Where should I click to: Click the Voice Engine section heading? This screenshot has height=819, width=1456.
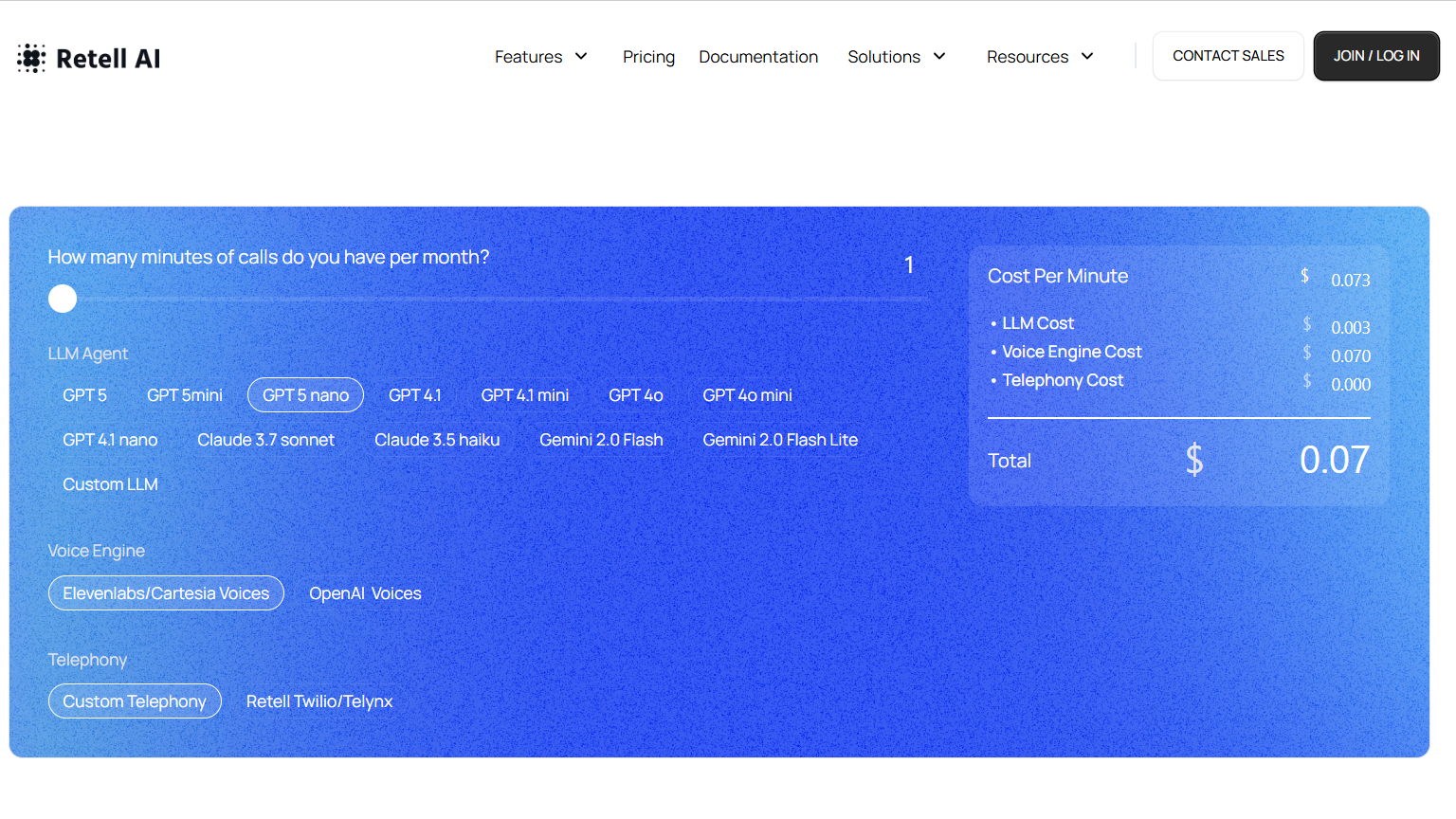click(x=97, y=551)
